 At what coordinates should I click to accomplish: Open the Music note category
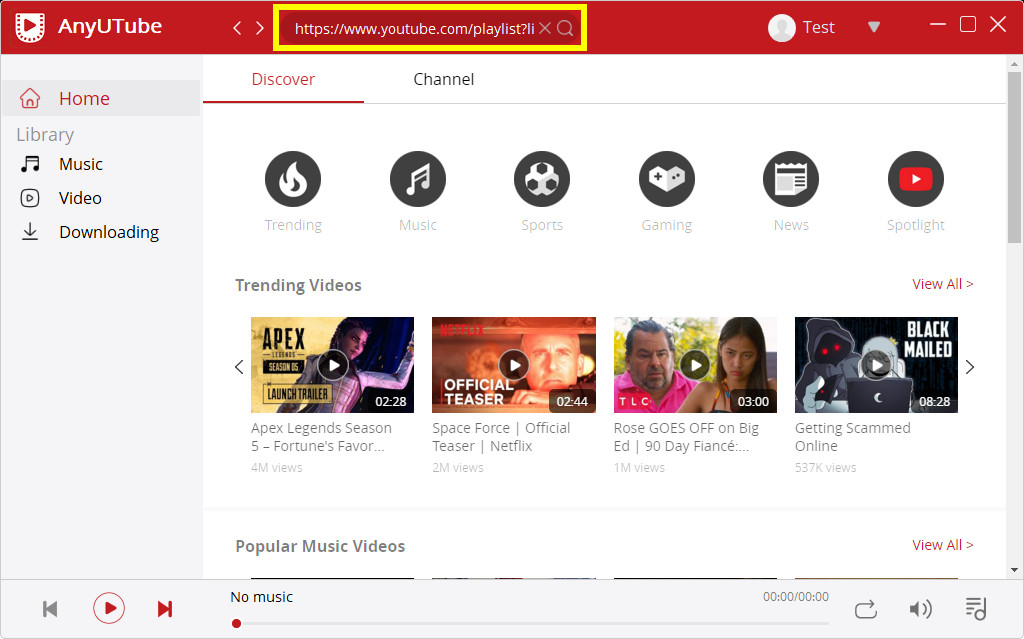click(x=418, y=179)
